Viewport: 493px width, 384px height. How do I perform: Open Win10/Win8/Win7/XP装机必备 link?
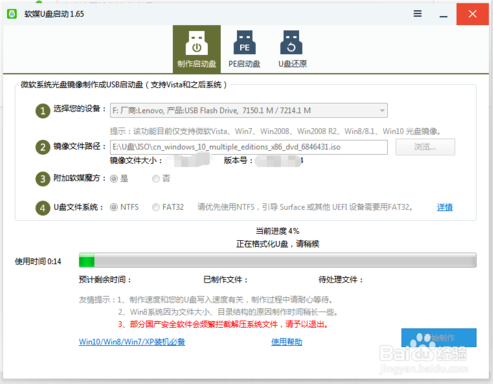coord(132,342)
